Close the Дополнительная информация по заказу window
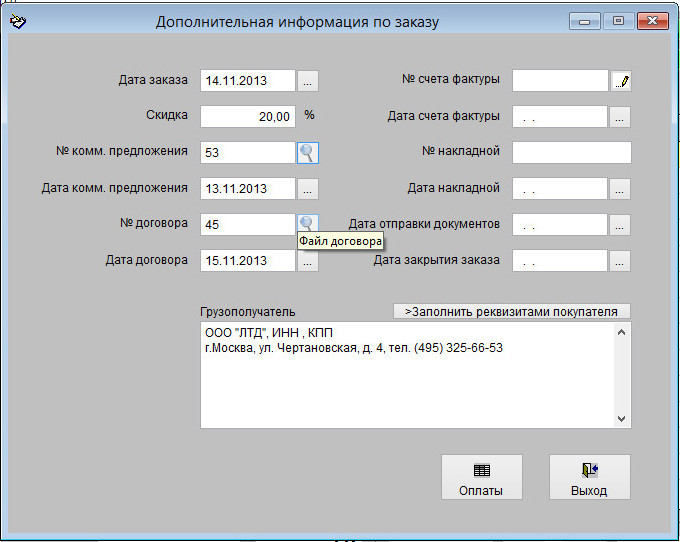The width and height of the screenshot is (680, 542). [x=653, y=21]
